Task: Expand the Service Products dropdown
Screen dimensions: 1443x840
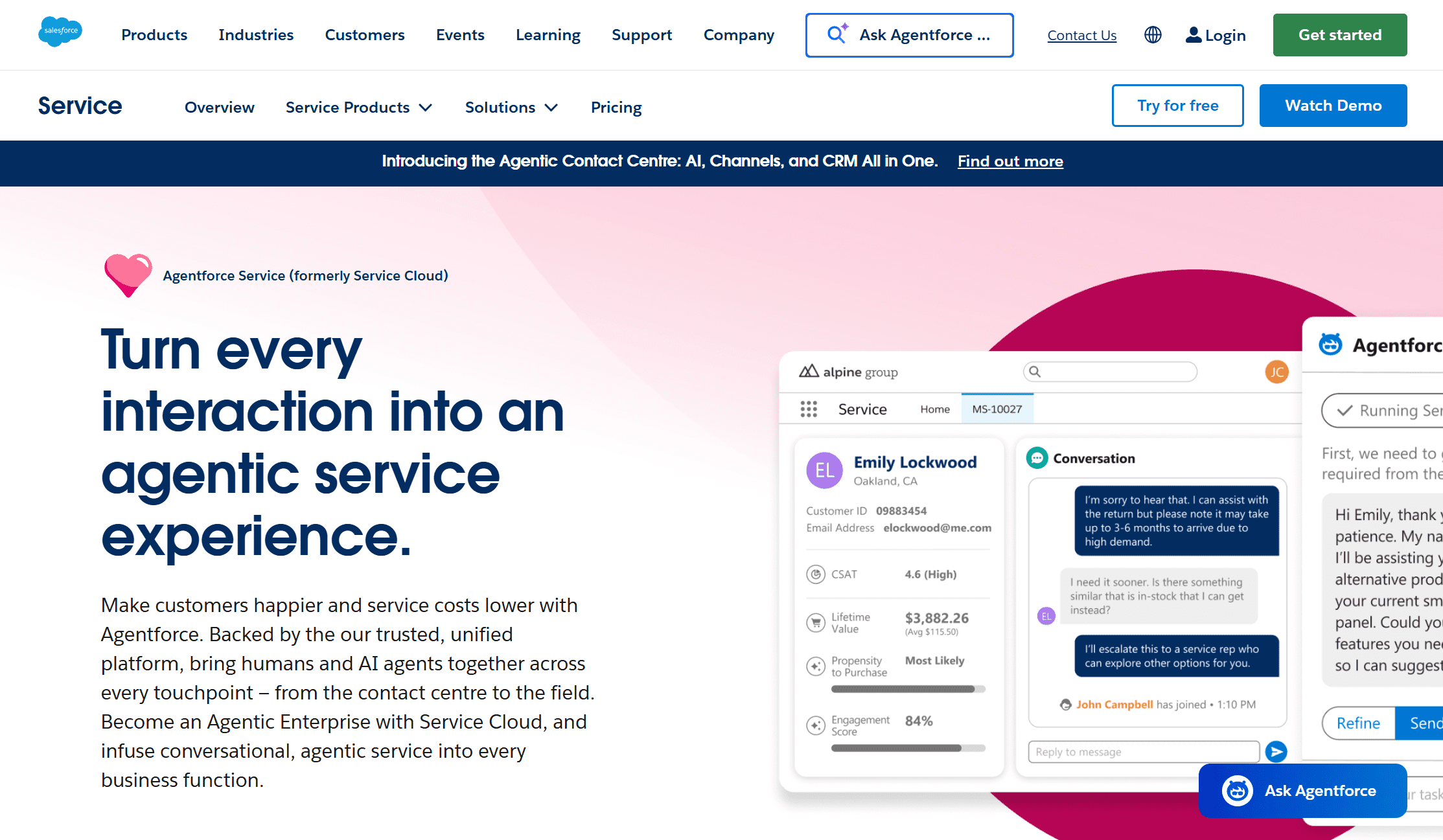Action: coord(359,108)
